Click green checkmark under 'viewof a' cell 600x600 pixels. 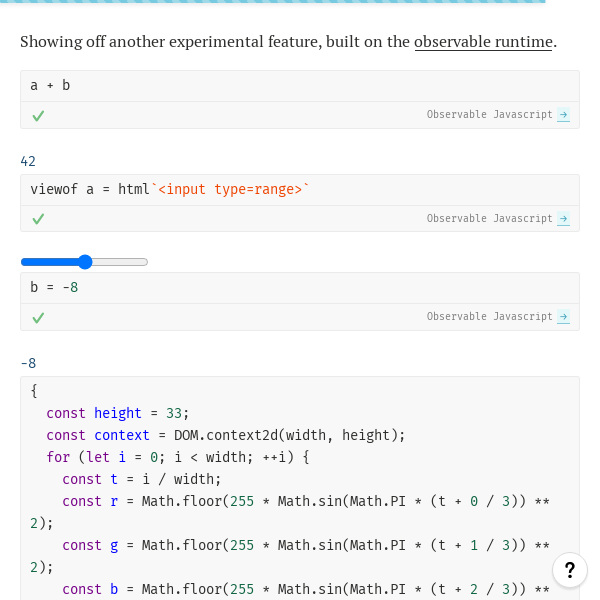[38, 219]
